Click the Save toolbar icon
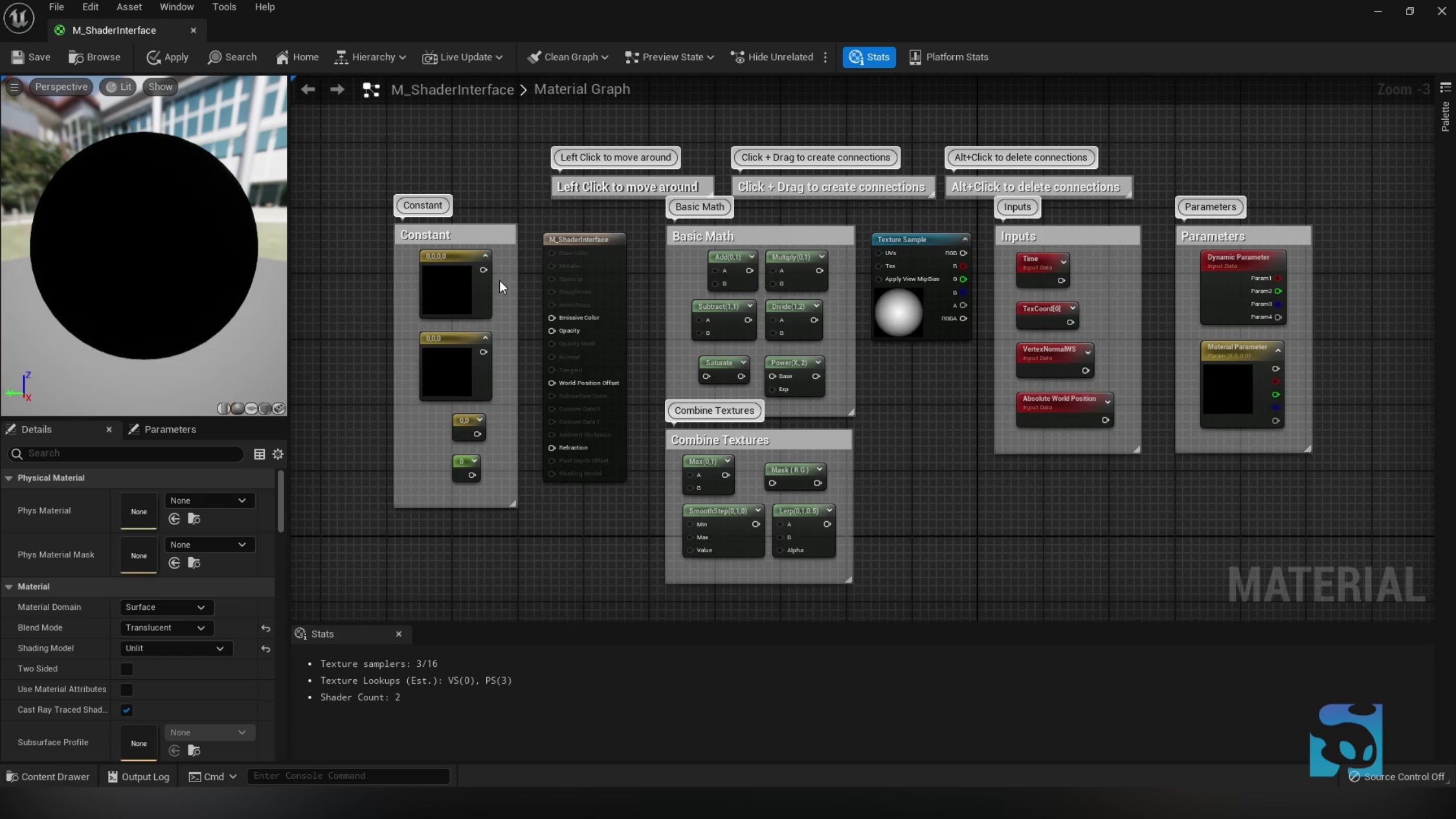 [x=18, y=57]
